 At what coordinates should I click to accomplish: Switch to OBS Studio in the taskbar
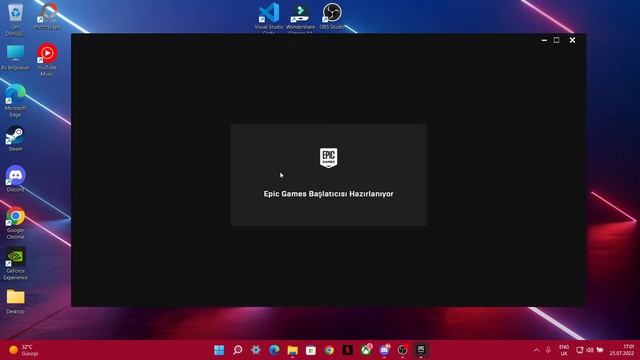tap(403, 350)
